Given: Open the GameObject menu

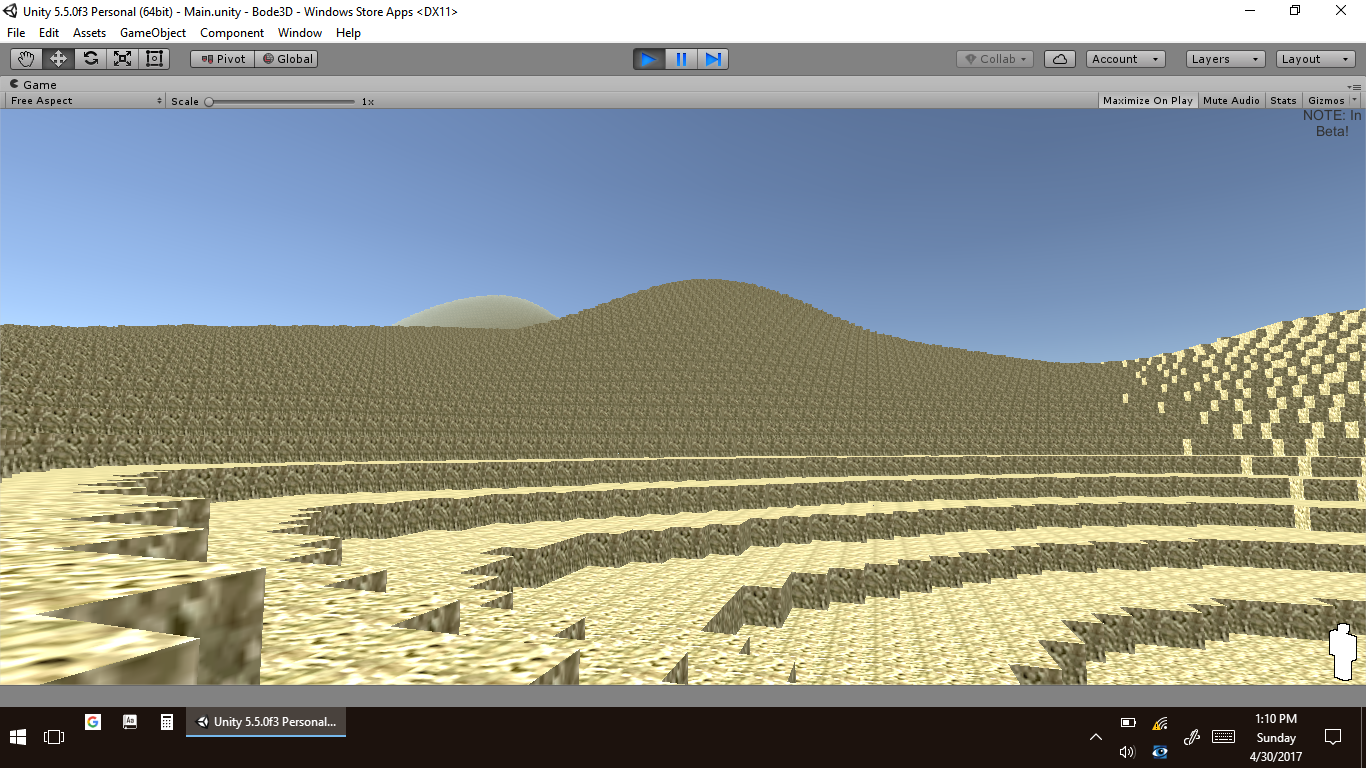Looking at the screenshot, I should (153, 33).
